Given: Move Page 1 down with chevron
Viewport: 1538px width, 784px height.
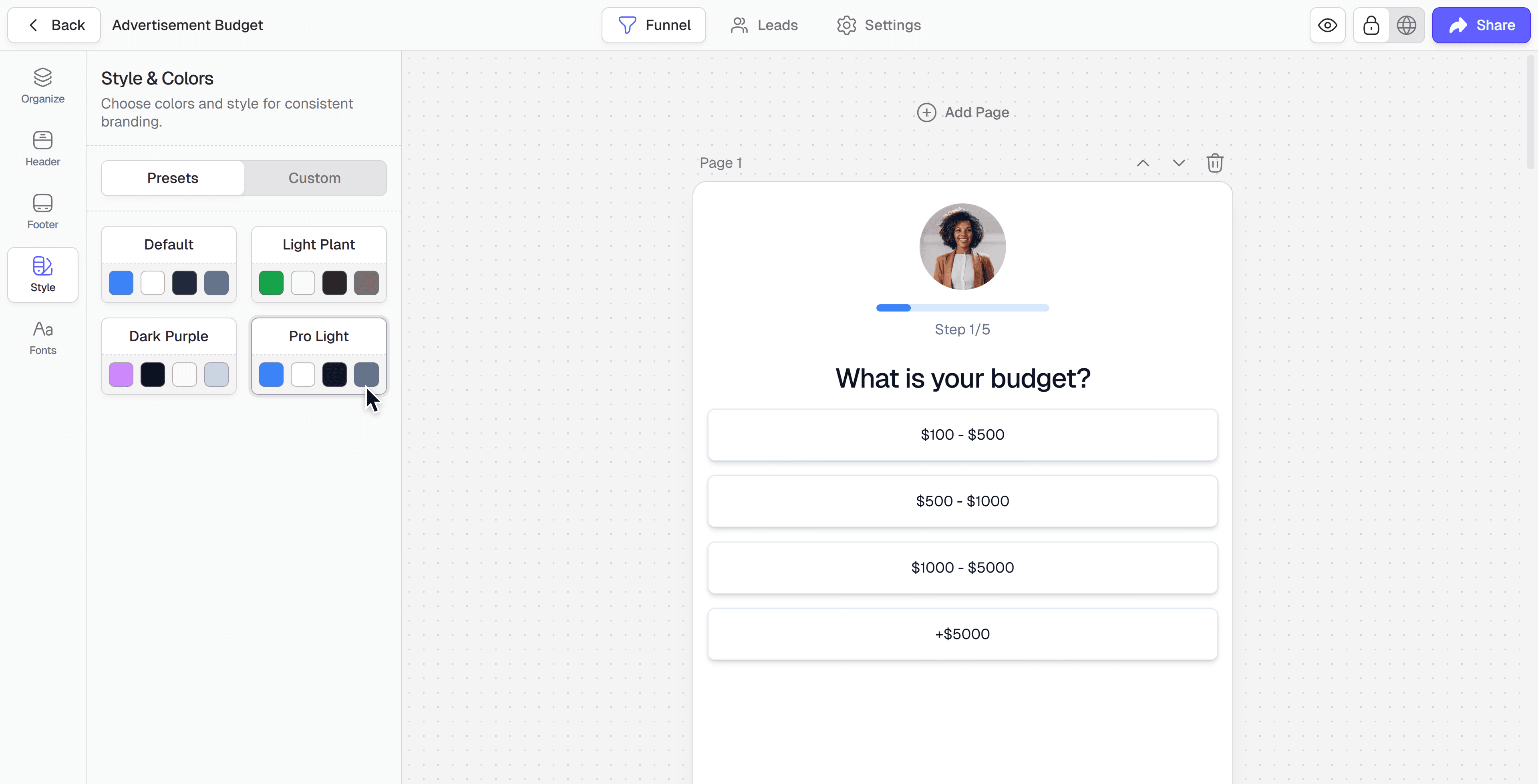Looking at the screenshot, I should pos(1179,163).
